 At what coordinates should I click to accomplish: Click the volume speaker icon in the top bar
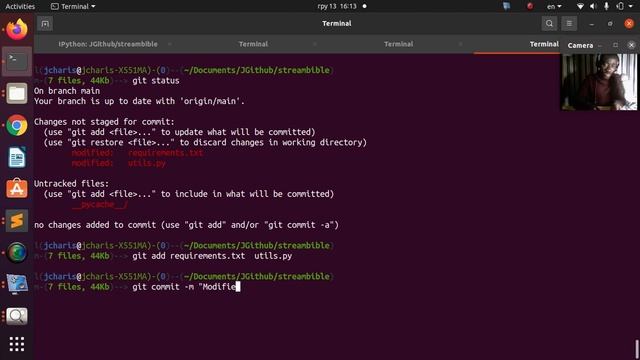[593, 6]
